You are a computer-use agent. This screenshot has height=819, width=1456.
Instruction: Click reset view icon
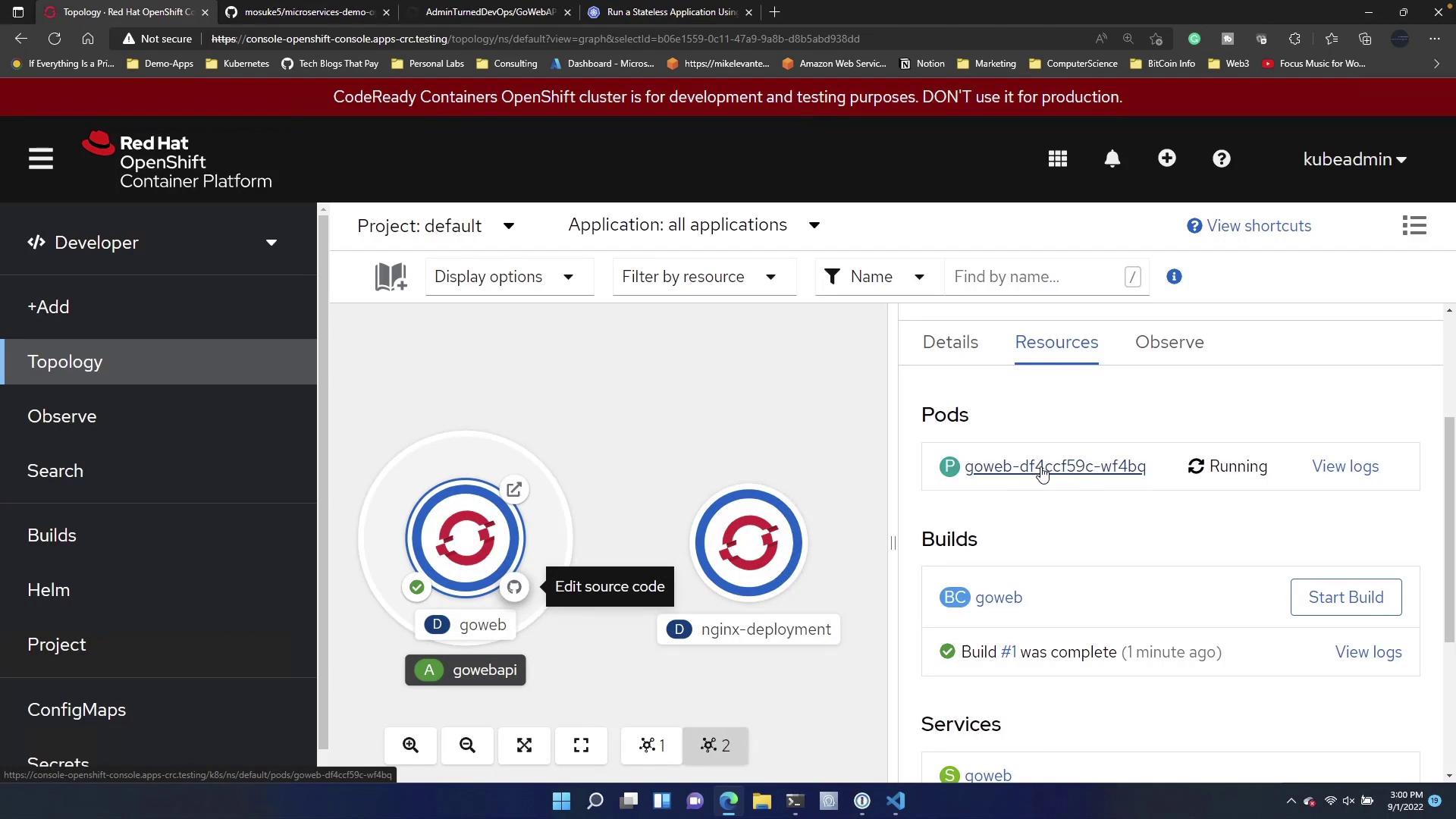[581, 745]
